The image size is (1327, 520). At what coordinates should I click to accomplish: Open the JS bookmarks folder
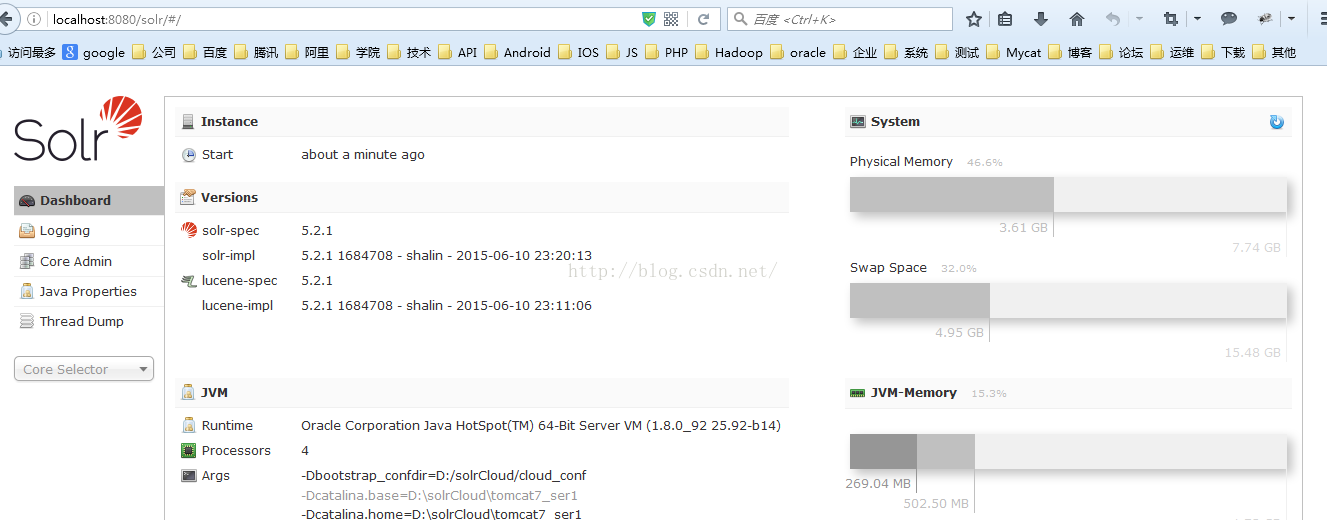point(621,53)
